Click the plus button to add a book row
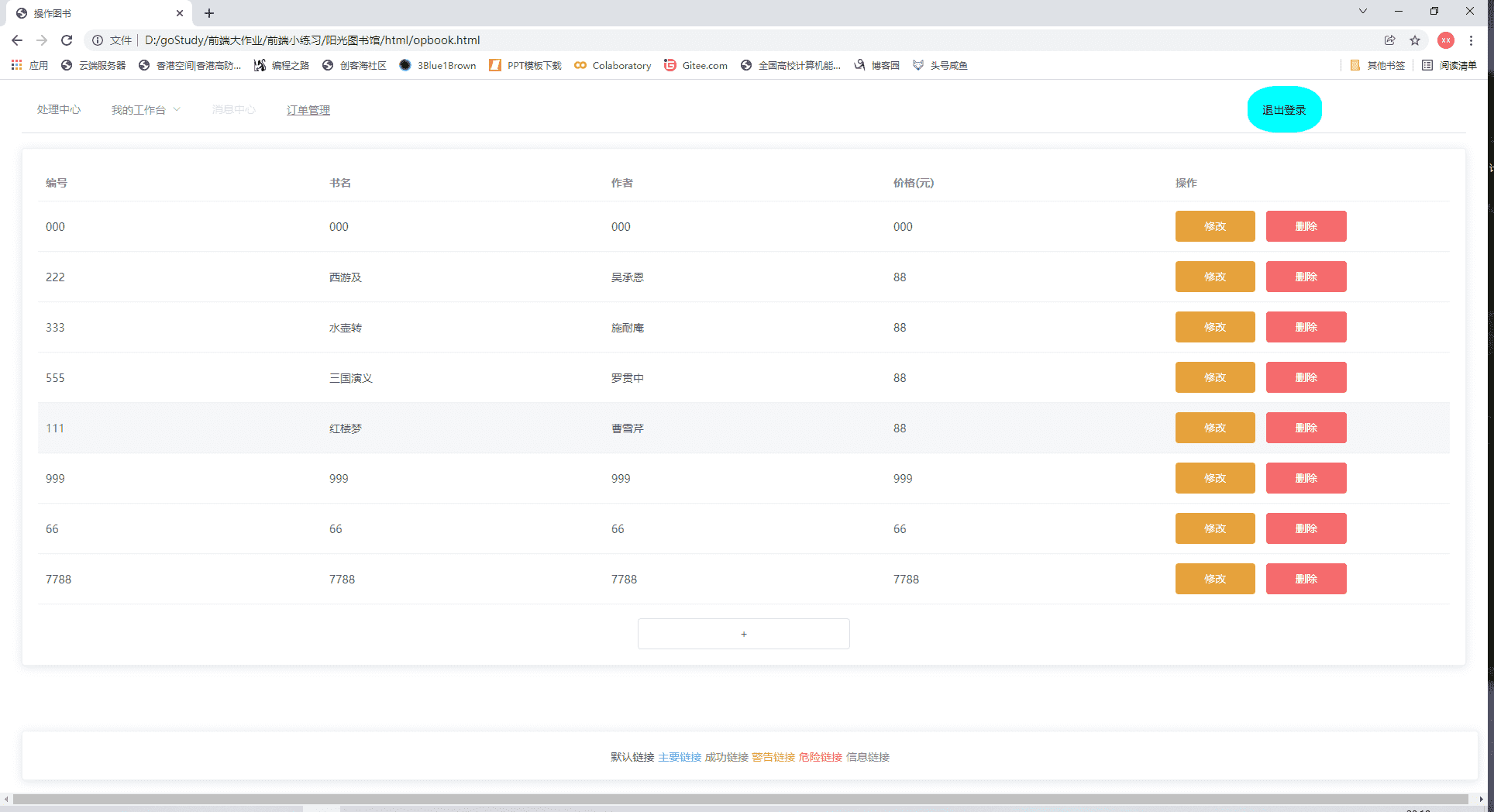Screen dimensions: 1494x812 pos(743,634)
